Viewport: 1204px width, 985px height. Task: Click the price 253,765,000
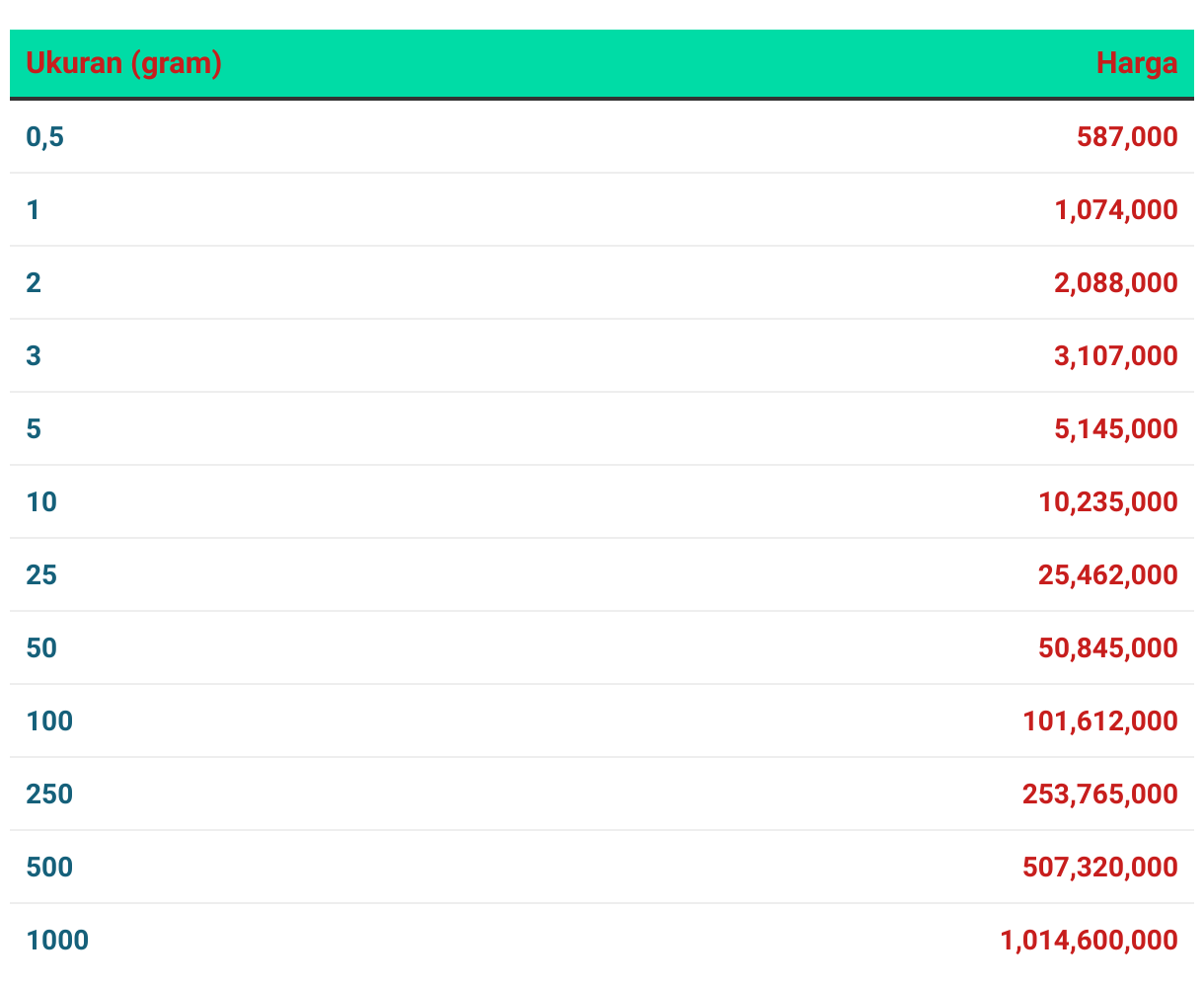point(1100,794)
